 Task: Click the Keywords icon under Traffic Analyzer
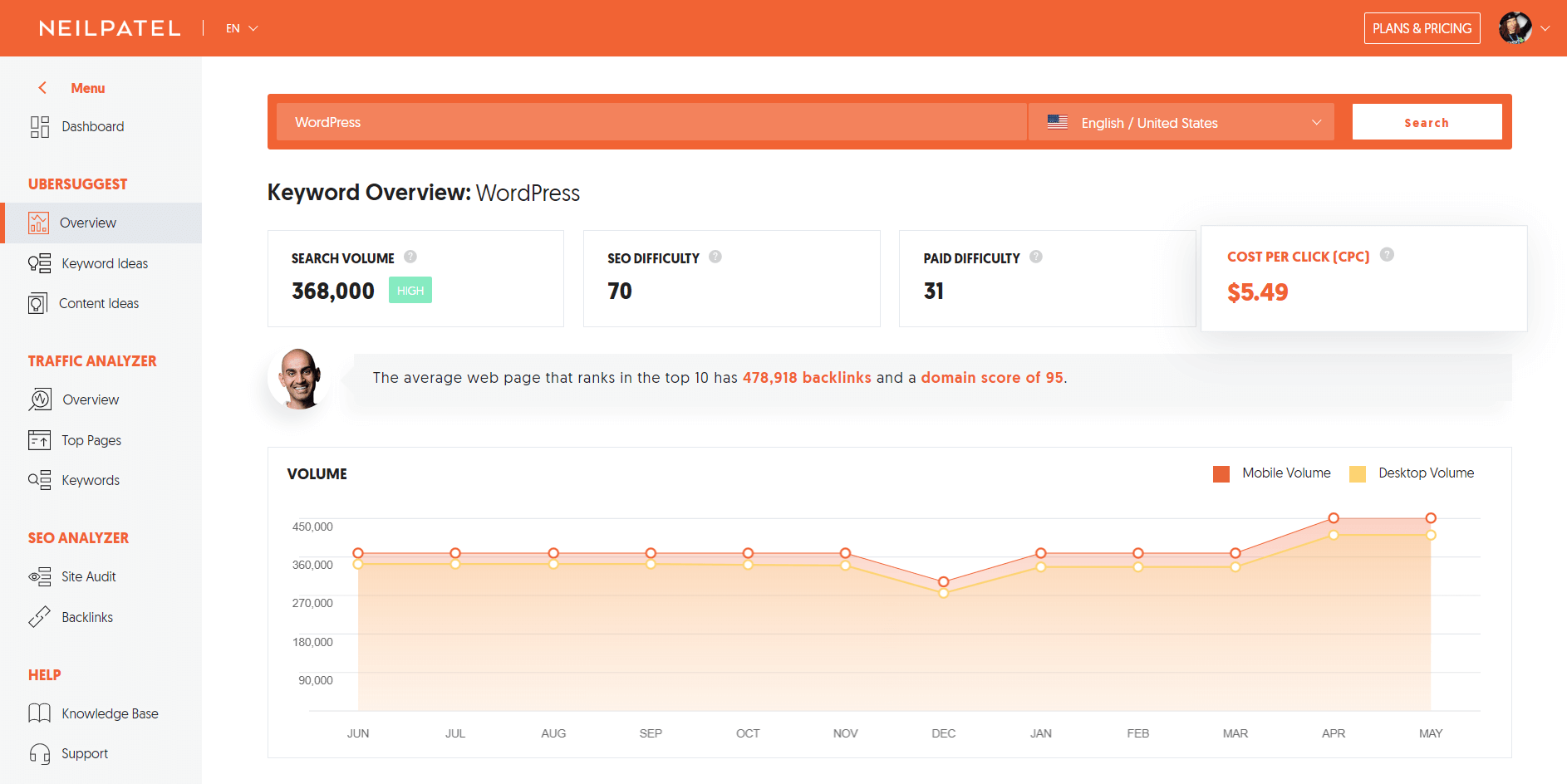coord(39,480)
